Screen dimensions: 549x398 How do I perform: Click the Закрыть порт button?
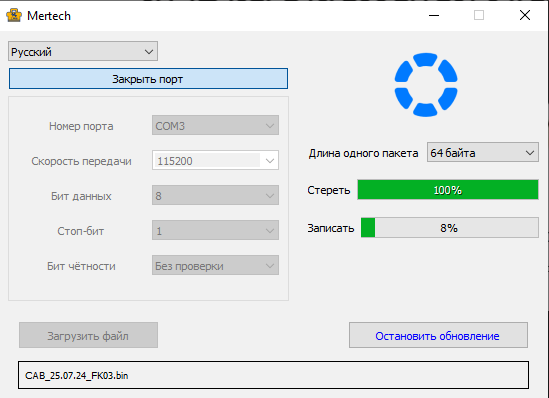[x=148, y=79]
